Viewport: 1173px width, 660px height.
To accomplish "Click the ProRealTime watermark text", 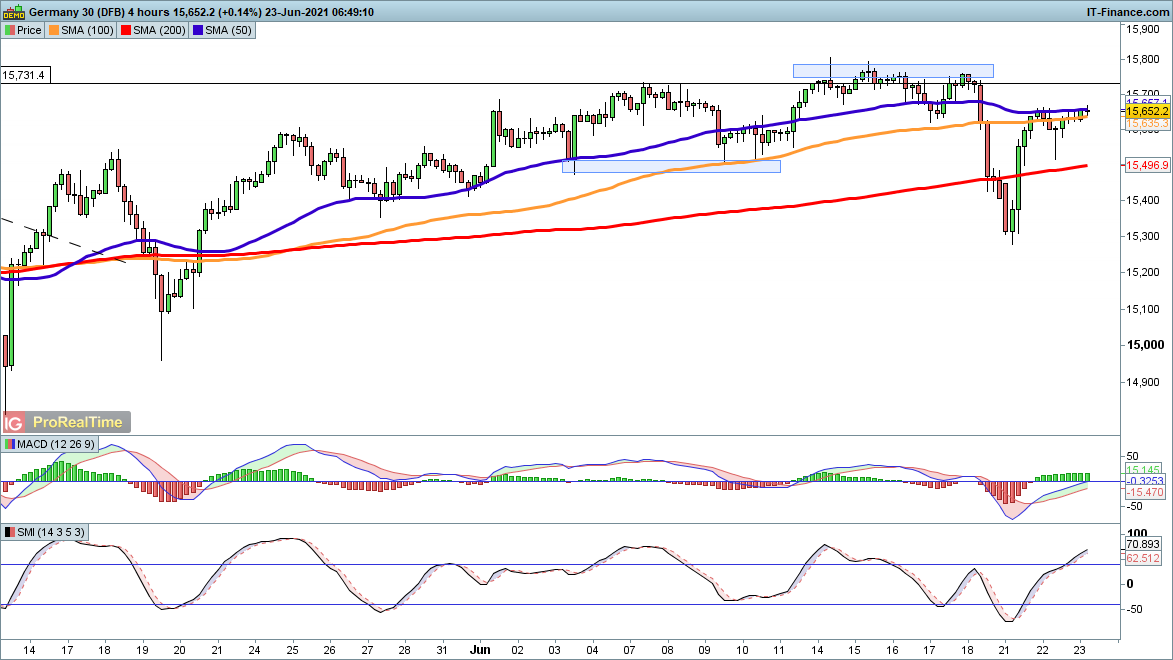I will 77,422.
